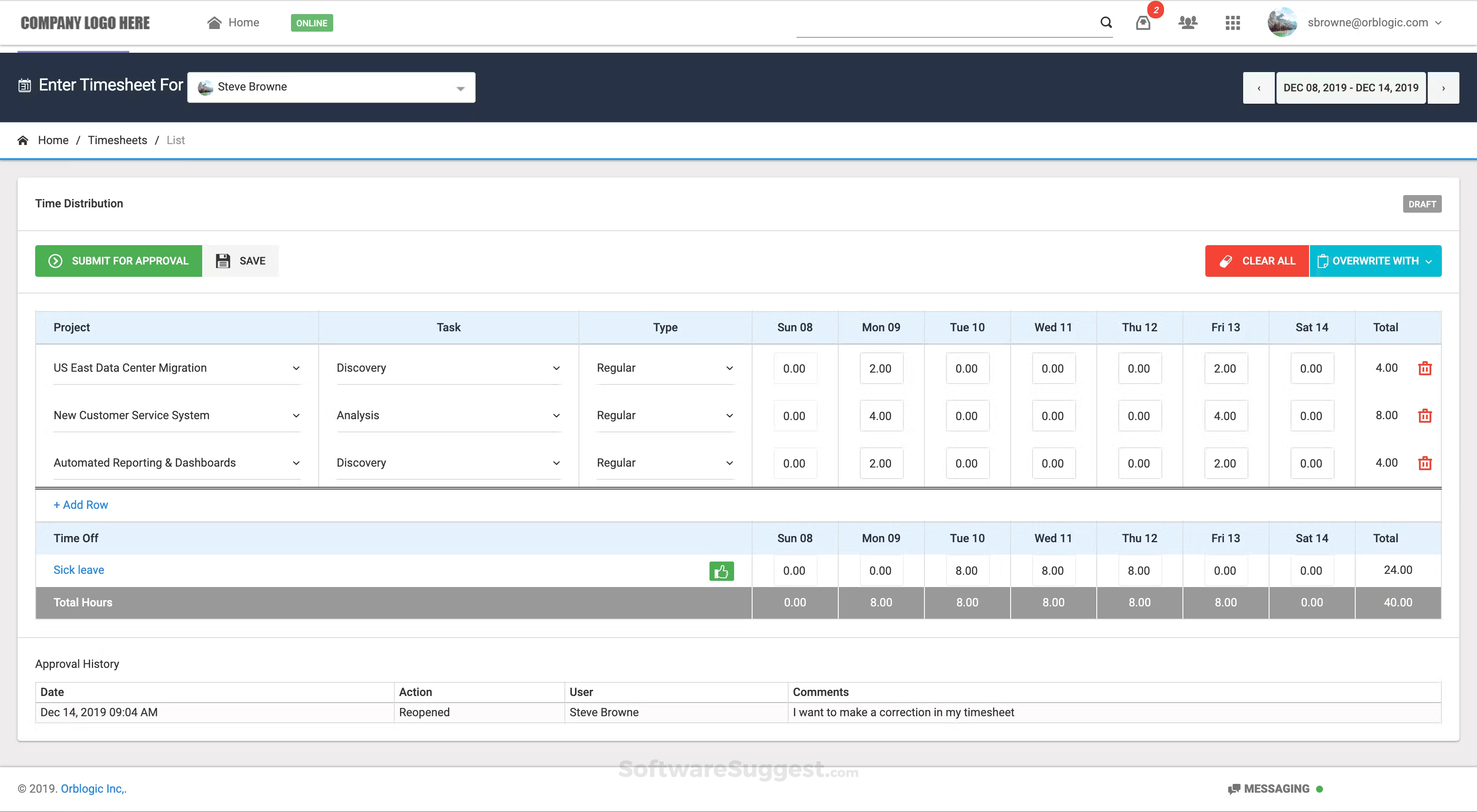The width and height of the screenshot is (1477, 812).
Task: Click Mon 09 hours field for Discovery first row
Action: point(880,369)
